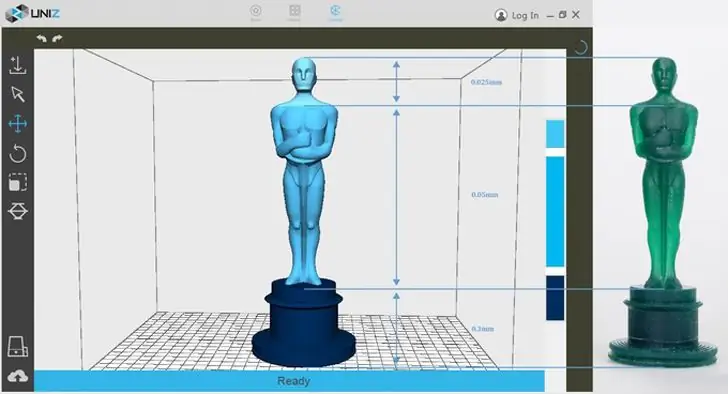The height and width of the screenshot is (394, 728).
Task: Click the cloud upload icon
Action: click(18, 376)
